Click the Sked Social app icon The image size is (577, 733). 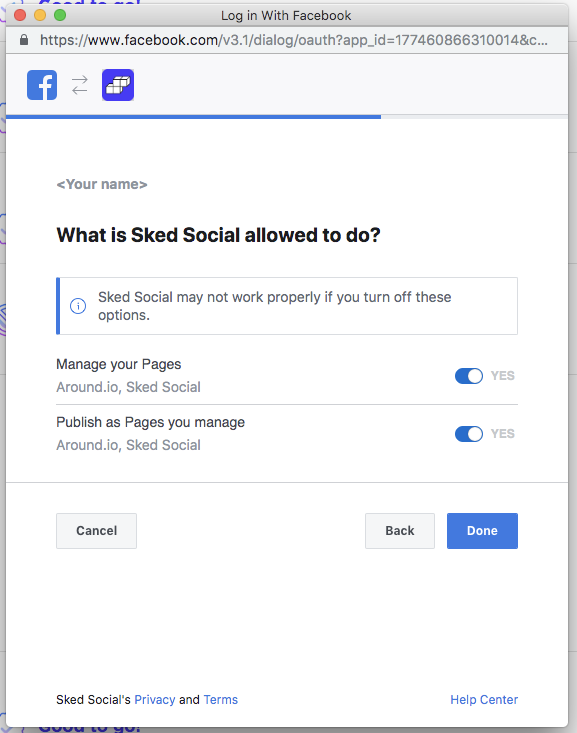(x=118, y=85)
